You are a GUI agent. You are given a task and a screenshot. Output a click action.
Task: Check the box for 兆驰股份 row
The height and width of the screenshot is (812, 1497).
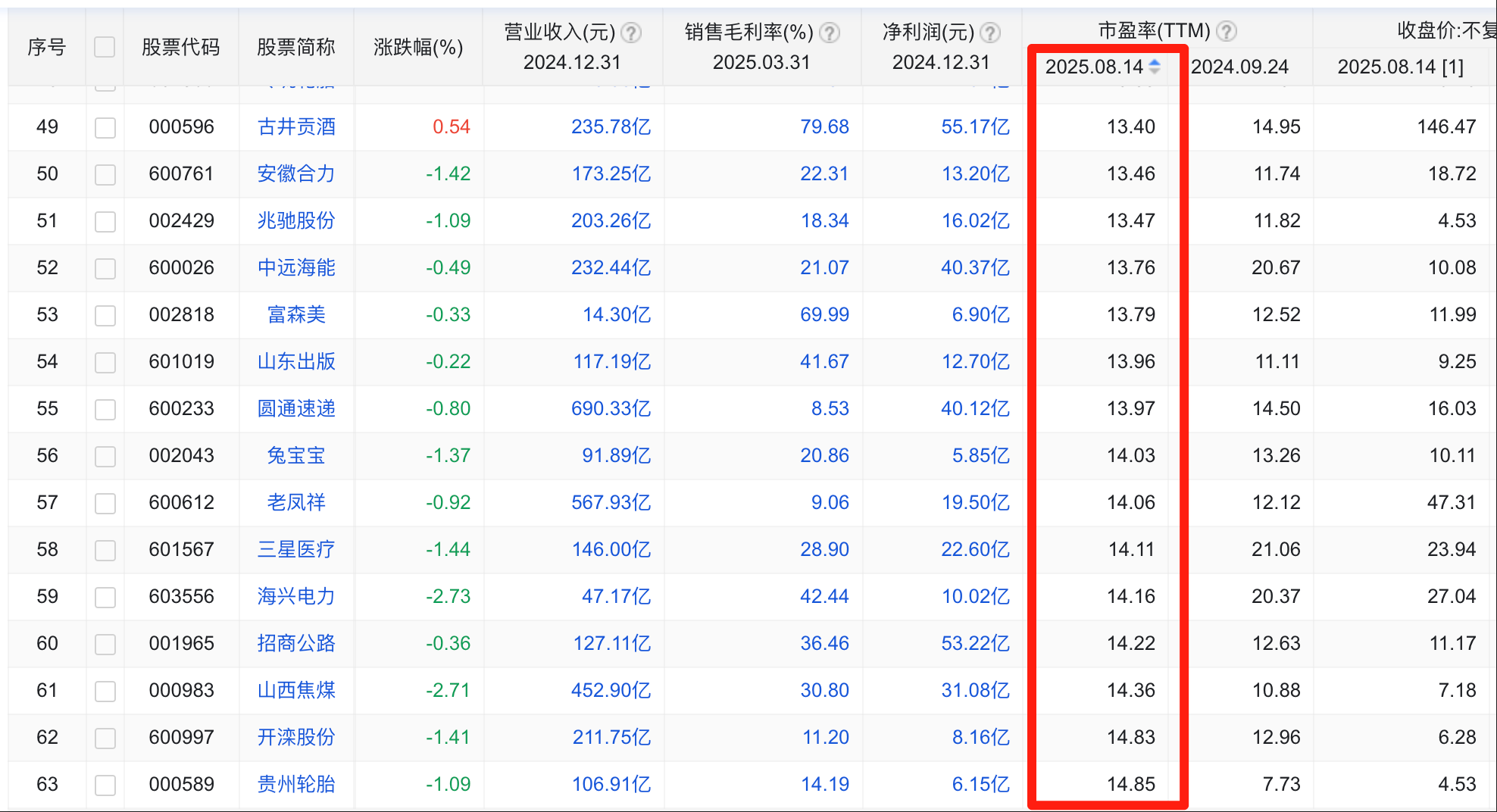(x=105, y=221)
